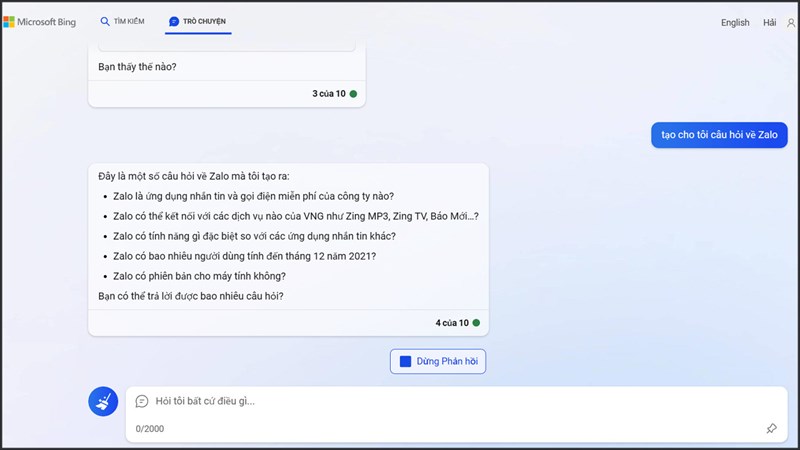Click the text Bạn thấy thế nào?

(x=137, y=67)
